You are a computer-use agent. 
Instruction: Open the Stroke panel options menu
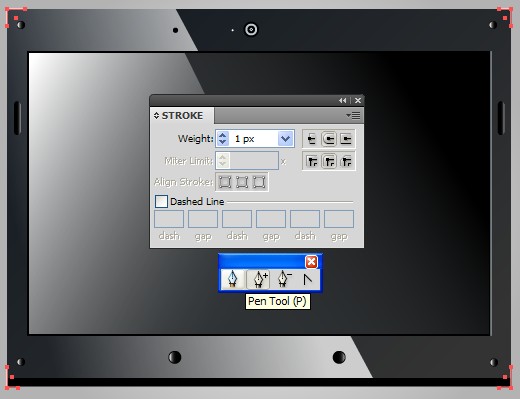(x=353, y=116)
